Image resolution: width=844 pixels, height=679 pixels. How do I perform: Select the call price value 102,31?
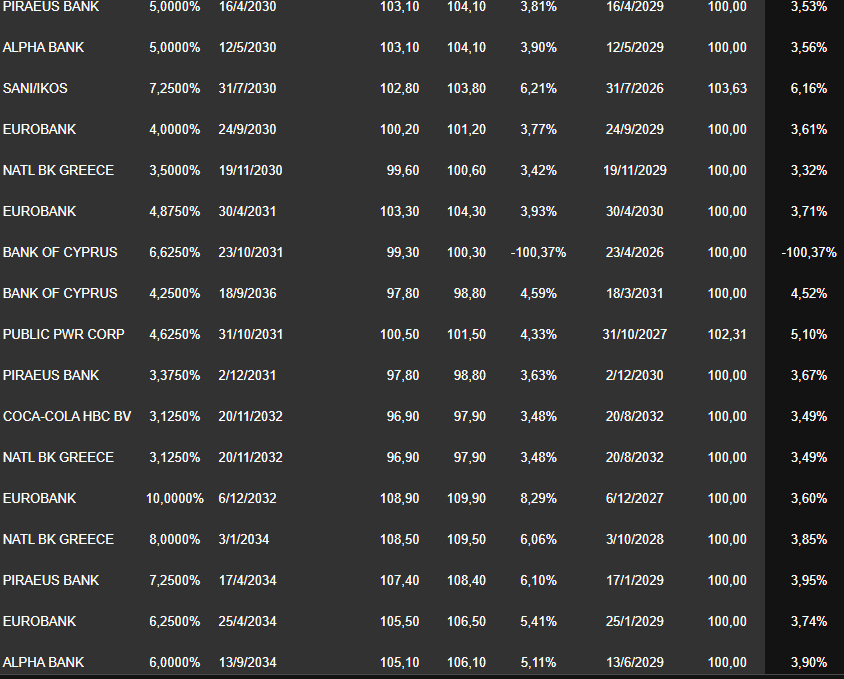[x=726, y=334]
